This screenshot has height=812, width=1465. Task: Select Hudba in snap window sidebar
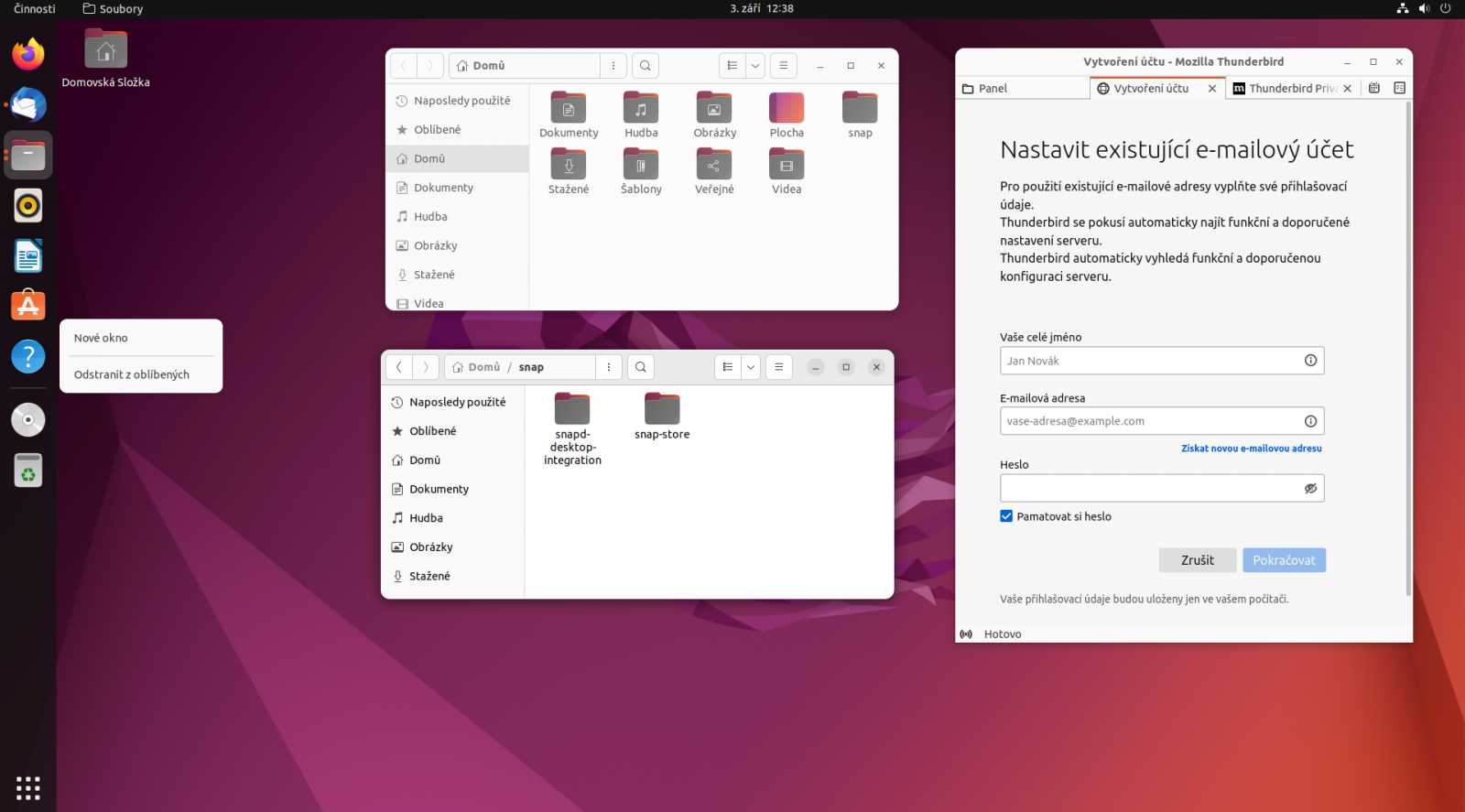[x=452, y=518]
